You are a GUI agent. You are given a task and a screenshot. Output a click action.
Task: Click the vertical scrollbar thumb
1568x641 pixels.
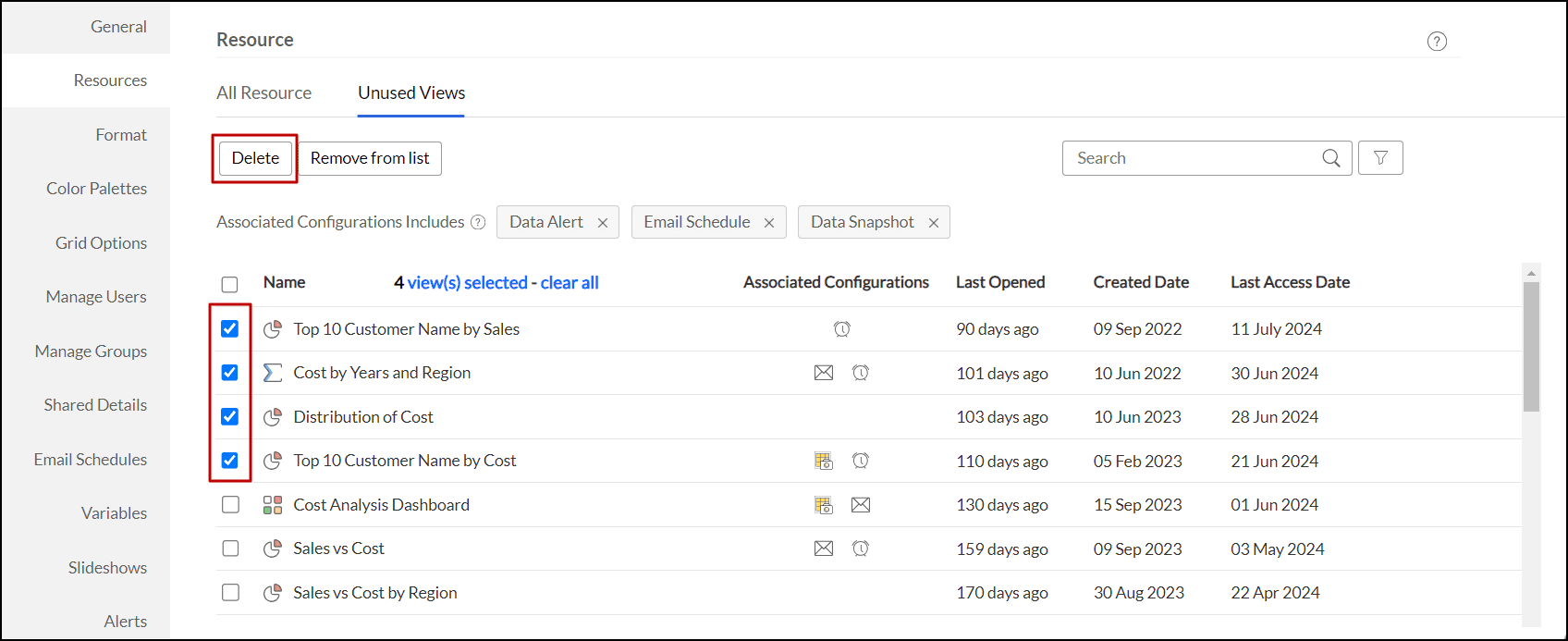pos(1531,347)
